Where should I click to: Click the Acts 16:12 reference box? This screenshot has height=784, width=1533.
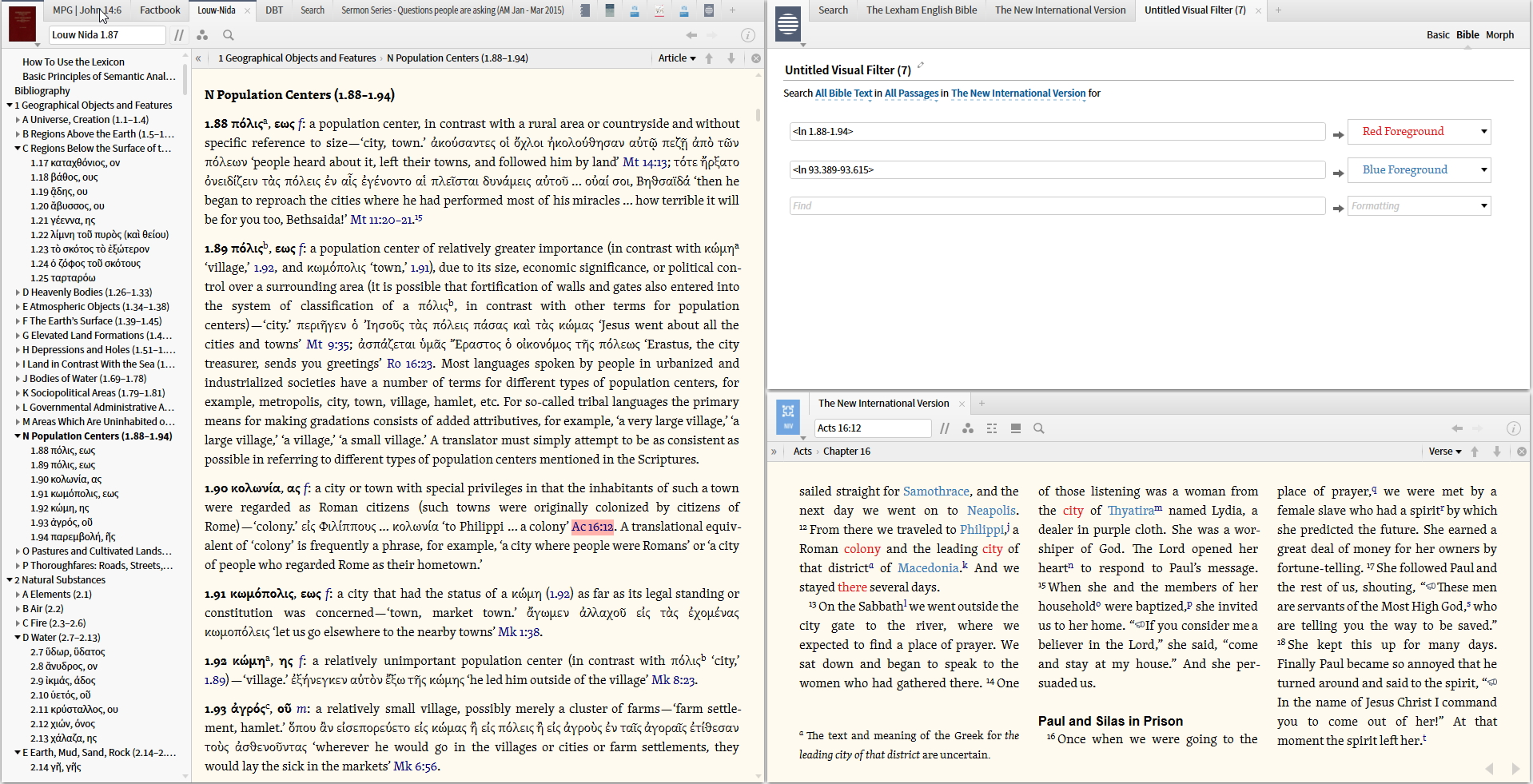click(873, 428)
